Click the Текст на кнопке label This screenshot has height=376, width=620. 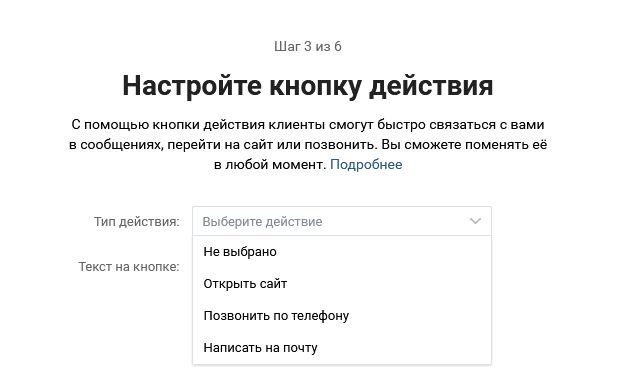click(129, 267)
